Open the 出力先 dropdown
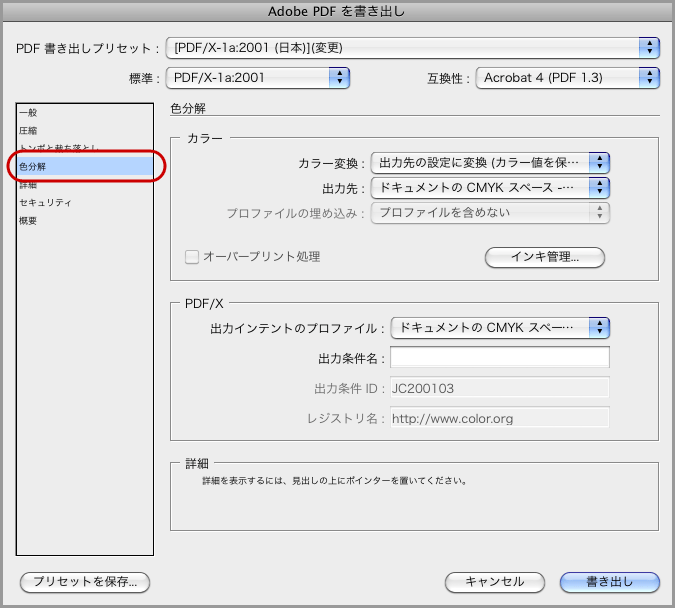 point(490,188)
